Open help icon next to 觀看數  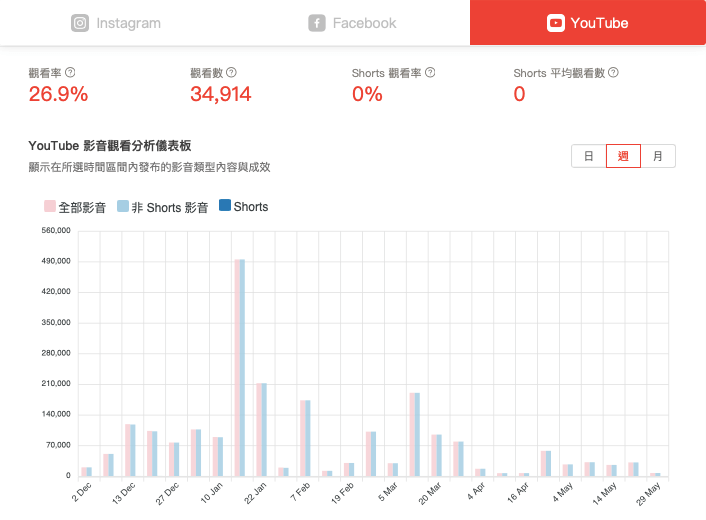[x=231, y=72]
